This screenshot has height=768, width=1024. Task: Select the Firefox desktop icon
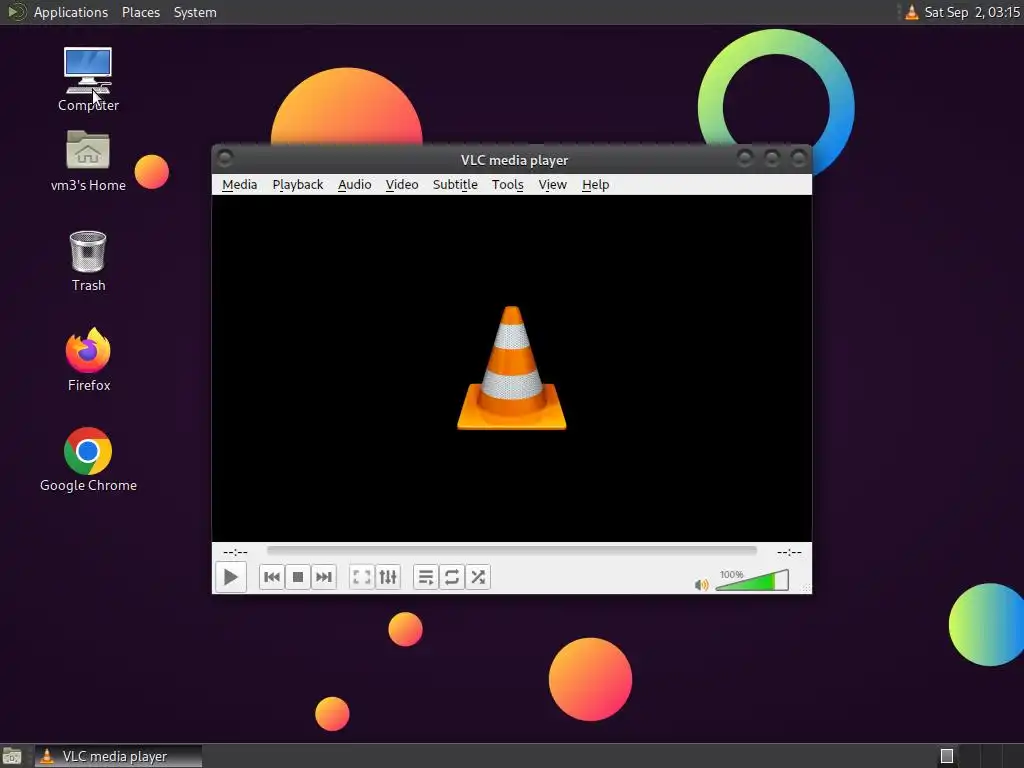(88, 360)
